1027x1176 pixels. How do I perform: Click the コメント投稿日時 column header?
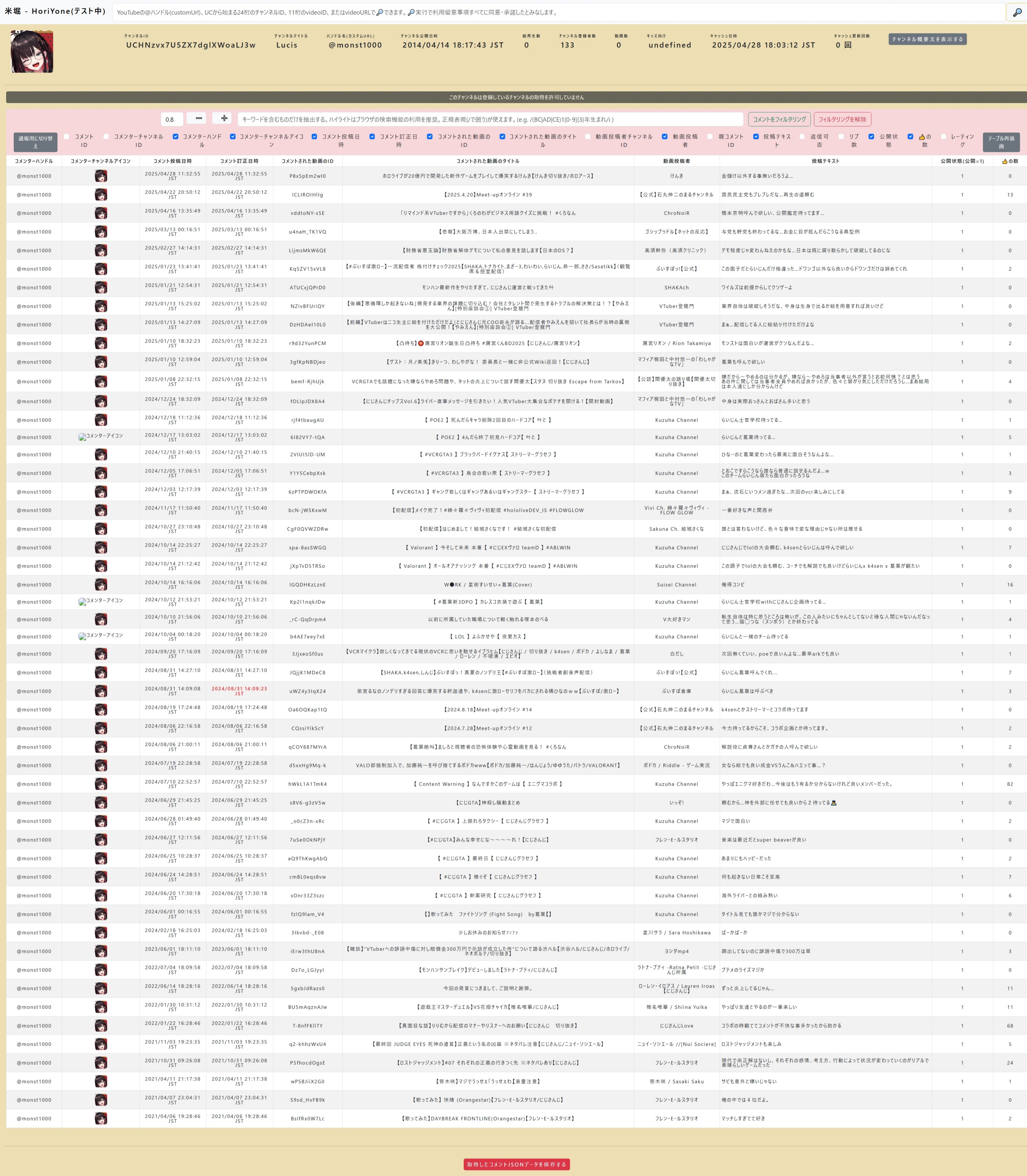[x=173, y=161]
